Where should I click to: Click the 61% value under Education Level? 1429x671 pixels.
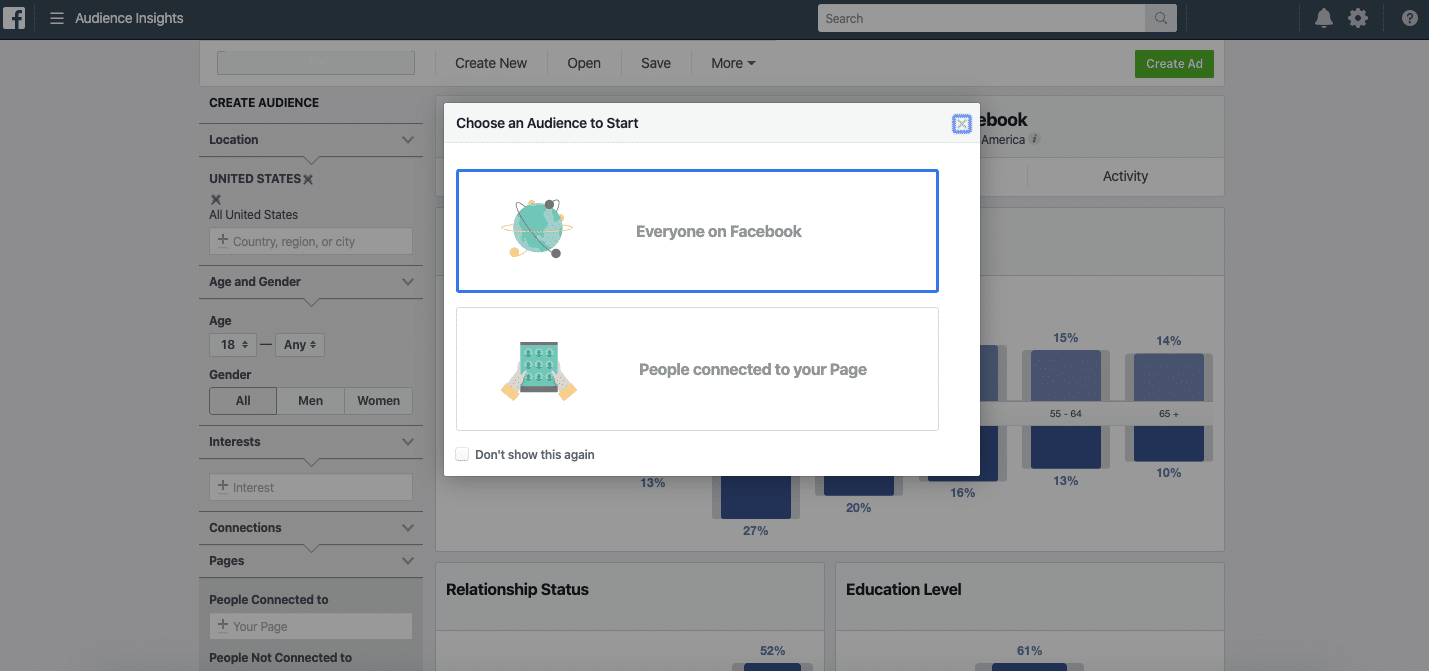pyautogui.click(x=1029, y=651)
